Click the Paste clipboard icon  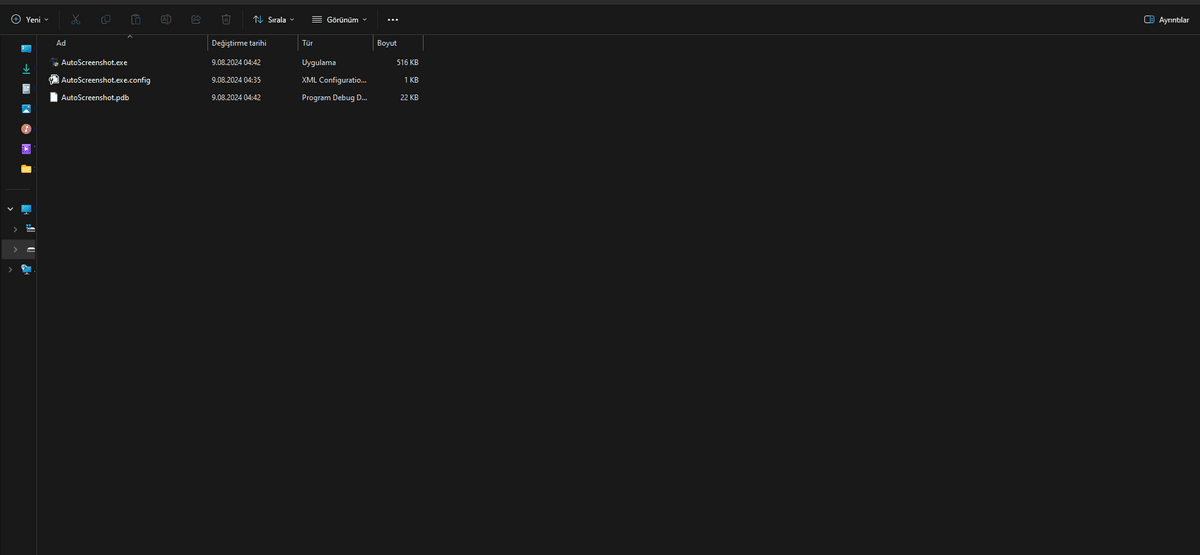pos(136,19)
